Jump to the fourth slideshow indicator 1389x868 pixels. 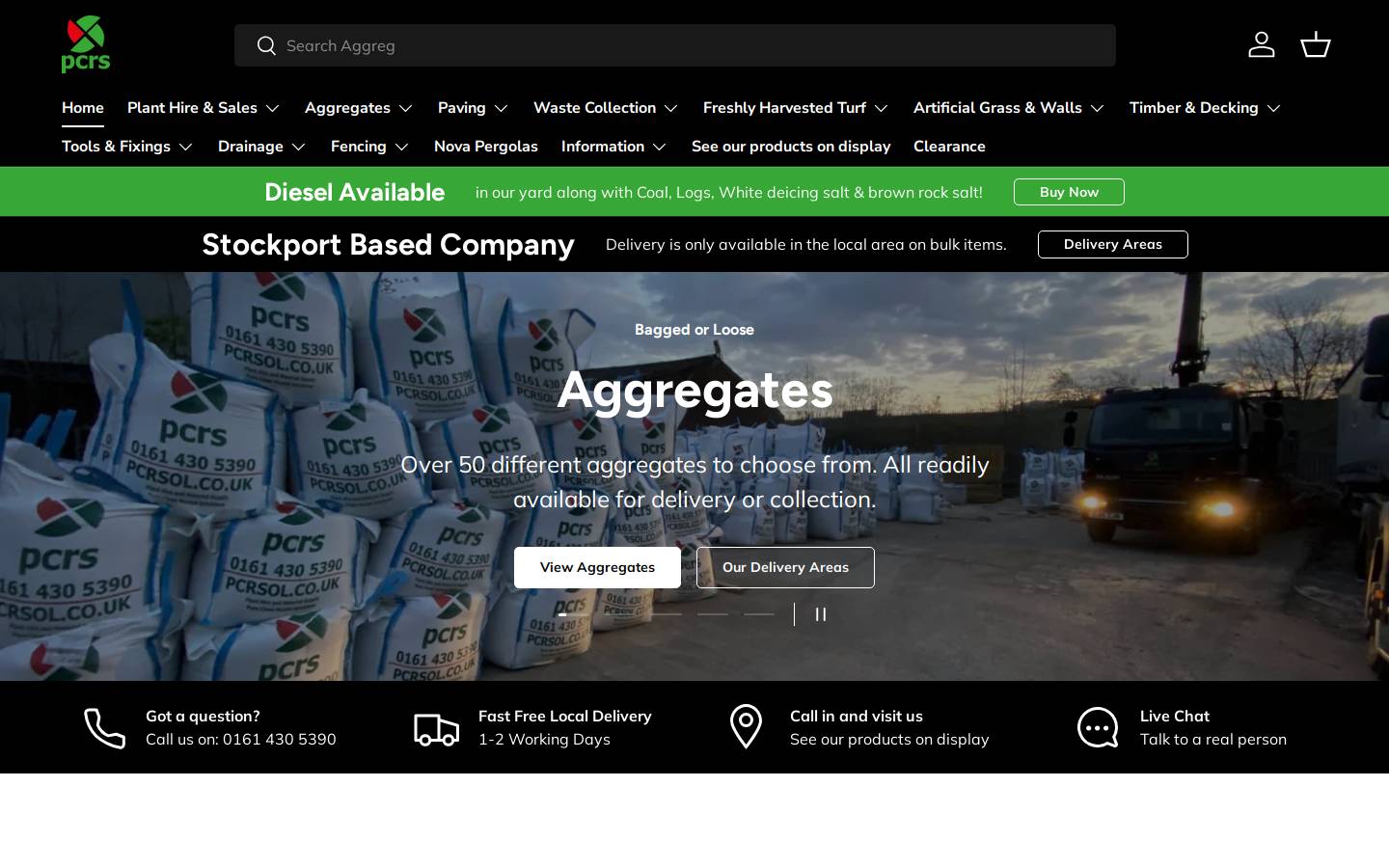pyautogui.click(x=713, y=614)
